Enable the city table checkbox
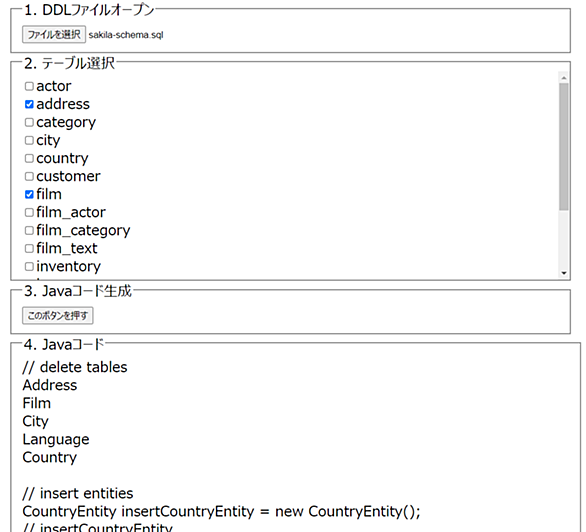This screenshot has width=586, height=532. tap(29, 140)
